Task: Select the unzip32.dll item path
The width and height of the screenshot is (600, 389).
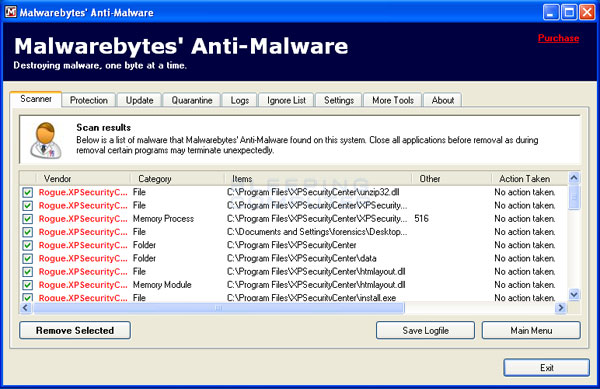Action: click(x=313, y=192)
